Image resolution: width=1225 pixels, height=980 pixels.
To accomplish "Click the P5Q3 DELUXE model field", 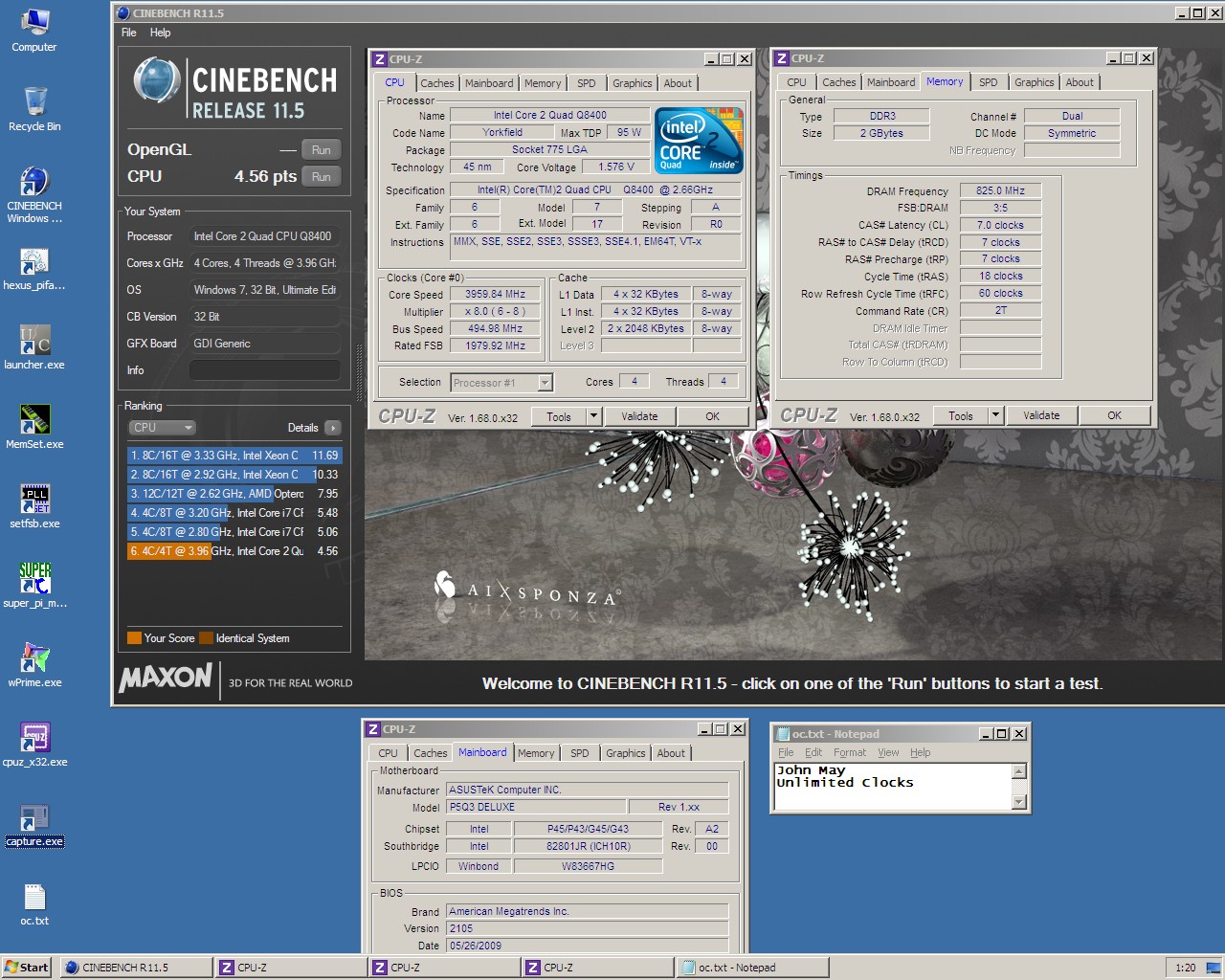I will click(x=536, y=807).
